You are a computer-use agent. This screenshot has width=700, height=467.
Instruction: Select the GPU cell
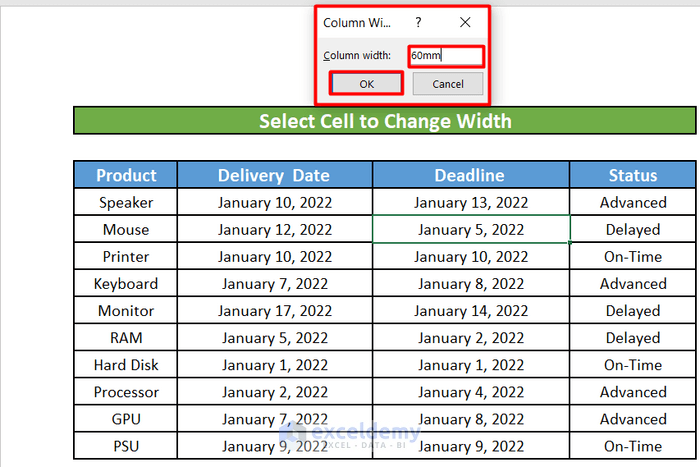[x=126, y=419]
